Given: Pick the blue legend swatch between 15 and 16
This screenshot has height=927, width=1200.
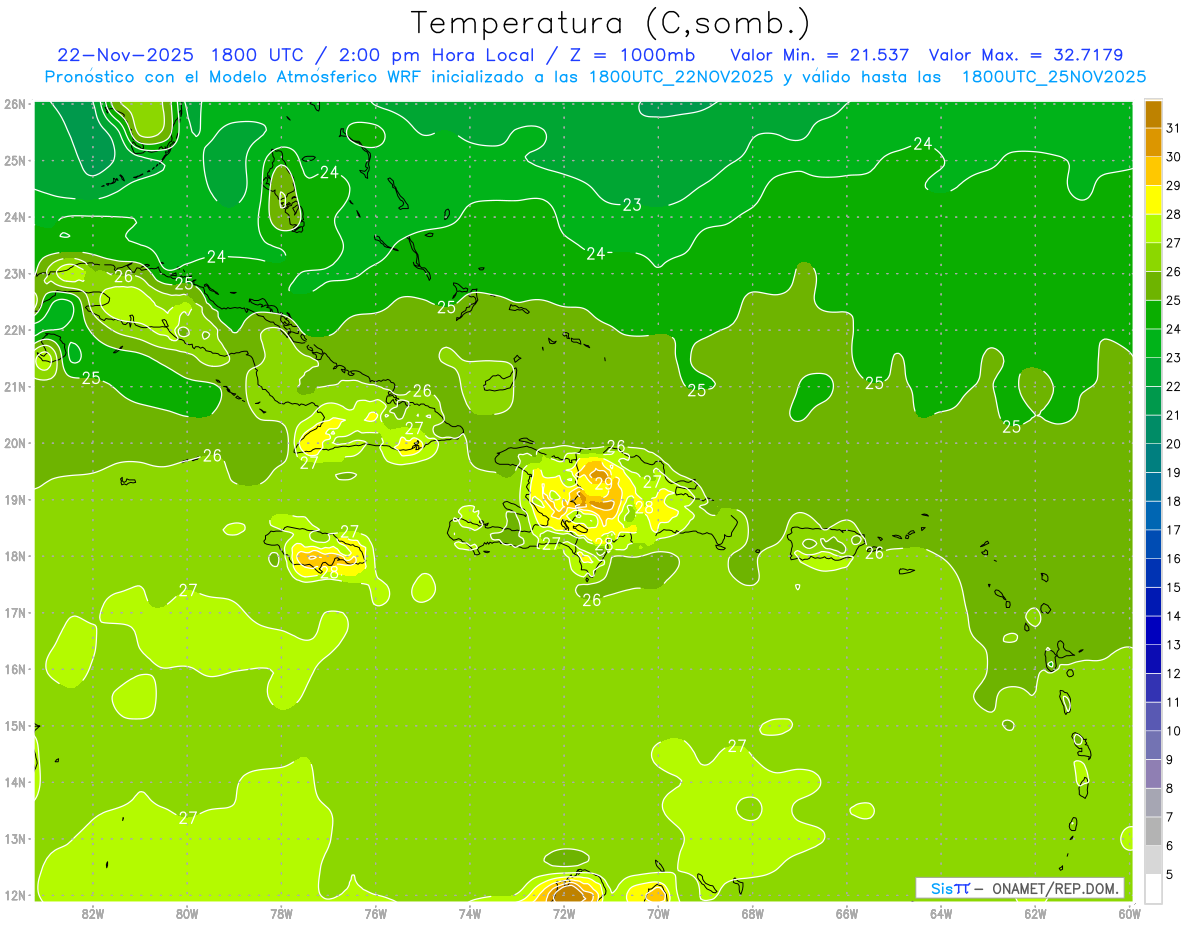Looking at the screenshot, I should point(1153,573).
